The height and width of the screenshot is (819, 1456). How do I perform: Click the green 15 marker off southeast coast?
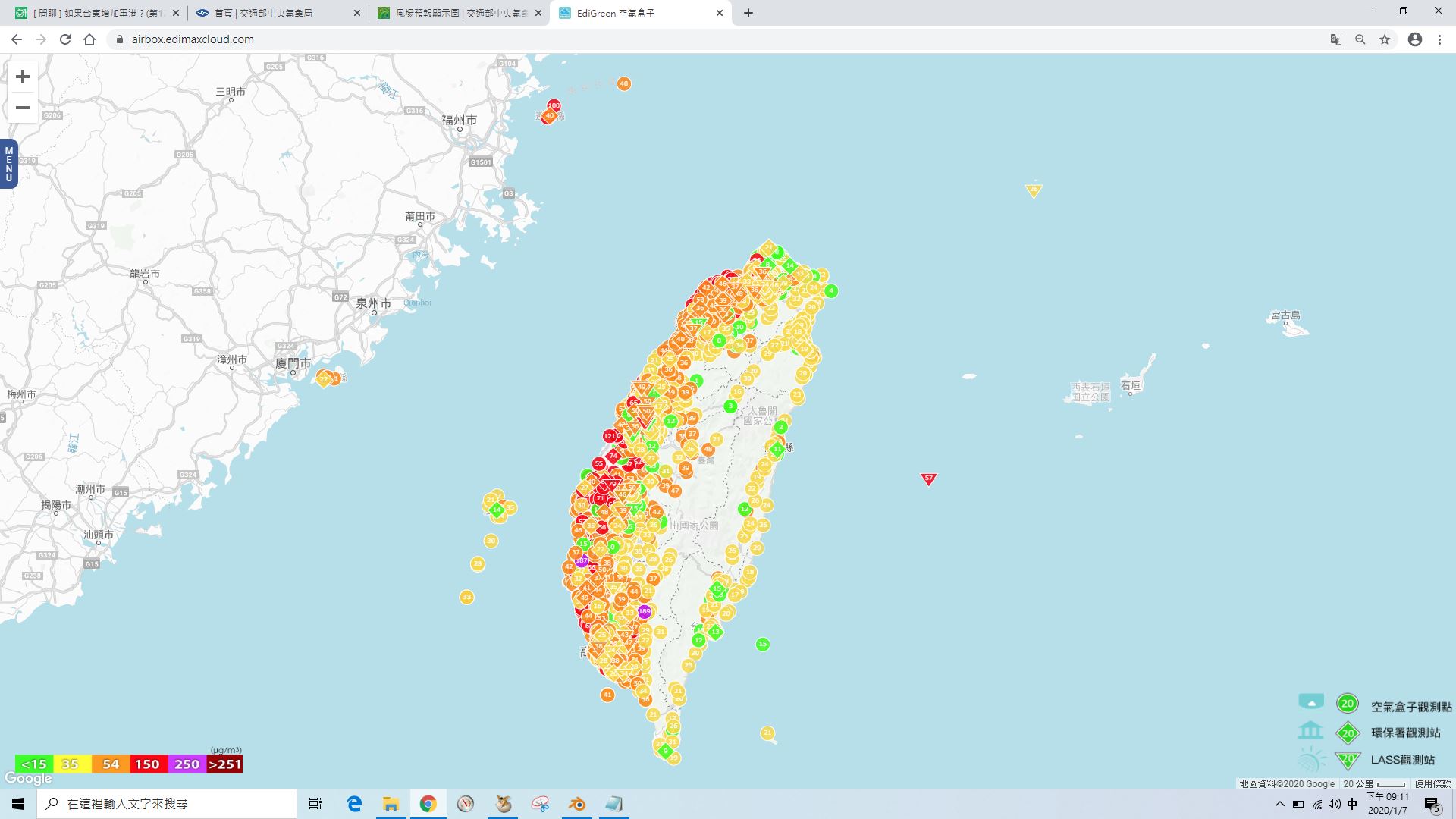click(763, 645)
